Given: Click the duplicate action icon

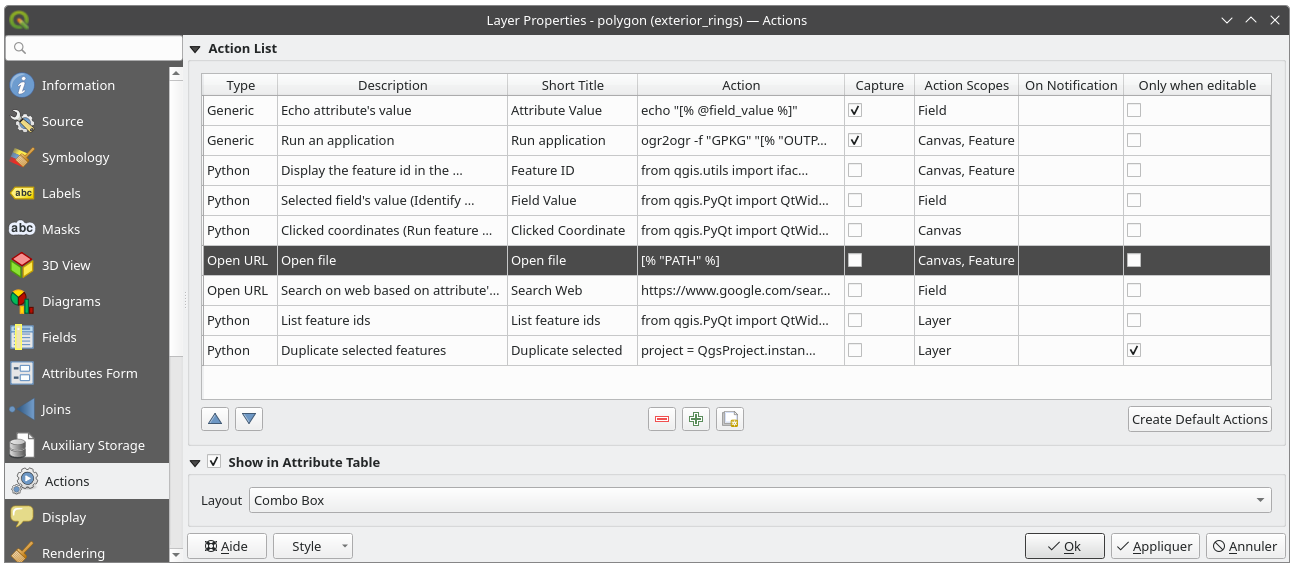Looking at the screenshot, I should click(730, 419).
